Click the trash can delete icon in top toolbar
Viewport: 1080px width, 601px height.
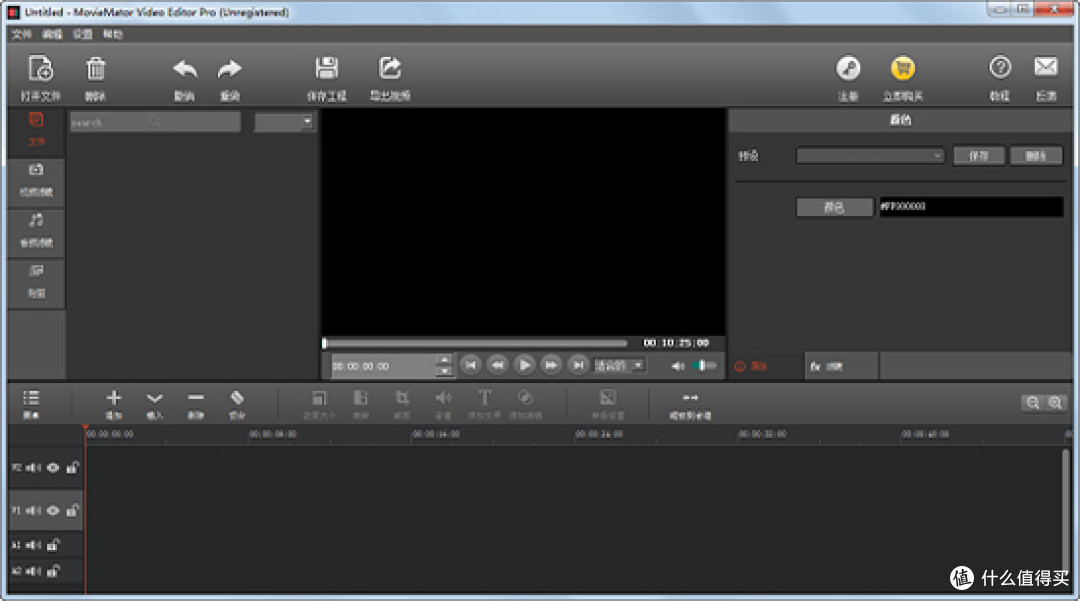96,70
